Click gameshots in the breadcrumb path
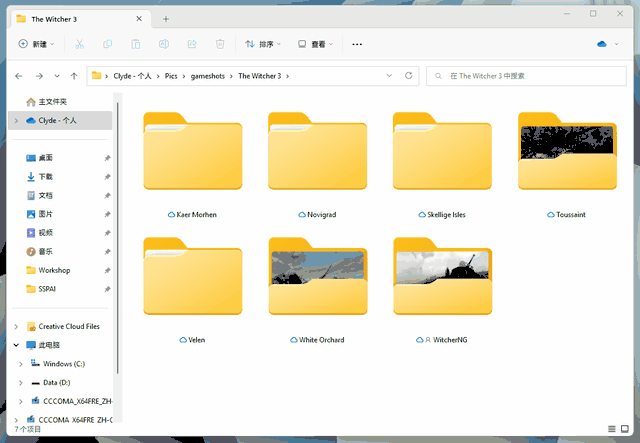Viewport: 640px width, 443px height. click(x=210, y=76)
